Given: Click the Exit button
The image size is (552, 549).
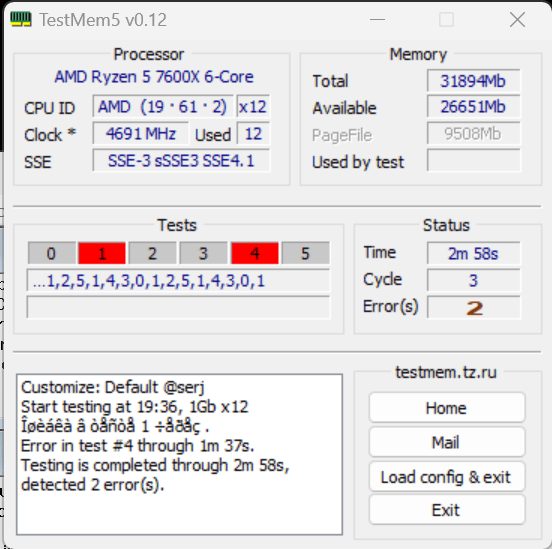Looking at the screenshot, I should click(x=447, y=510).
